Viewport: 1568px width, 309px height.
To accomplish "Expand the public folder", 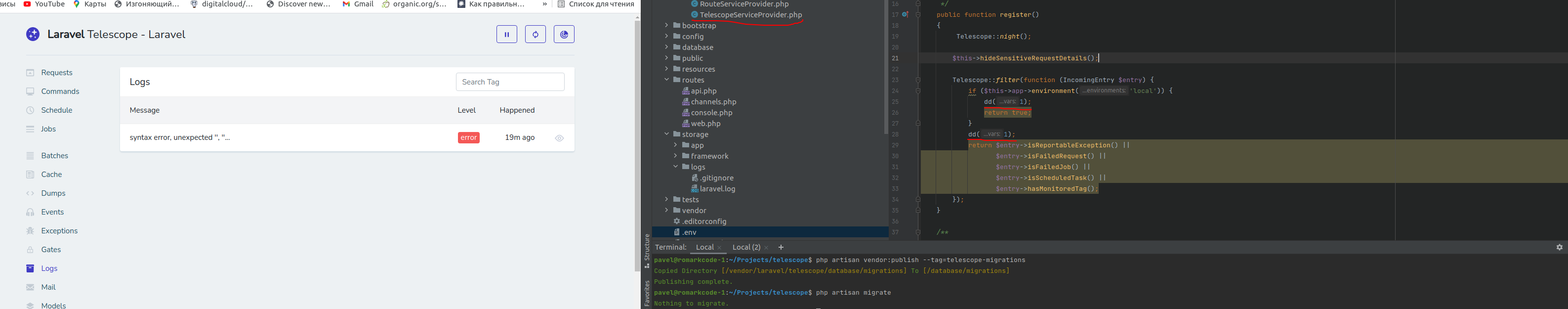I will 666,58.
